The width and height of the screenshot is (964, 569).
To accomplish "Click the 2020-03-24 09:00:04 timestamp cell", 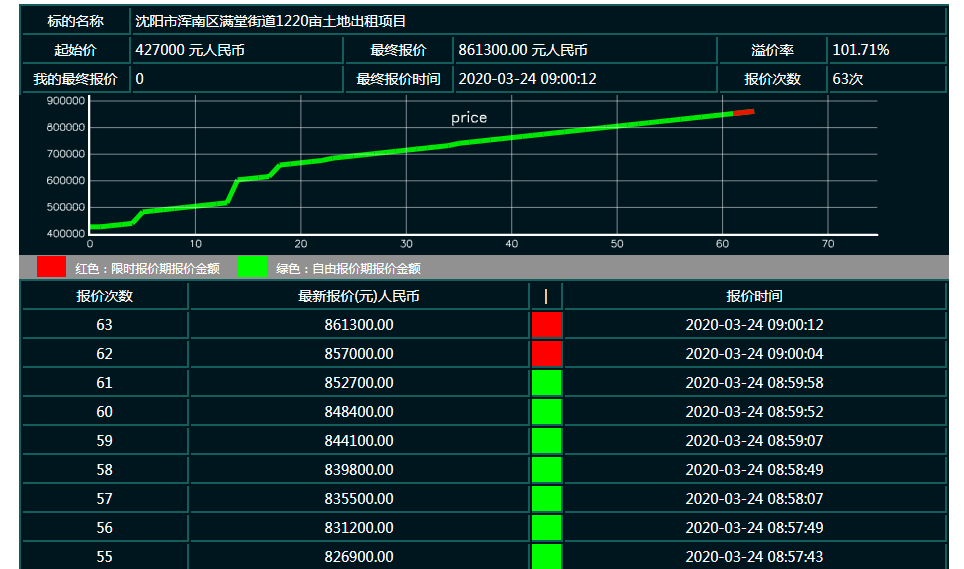I will (754, 354).
